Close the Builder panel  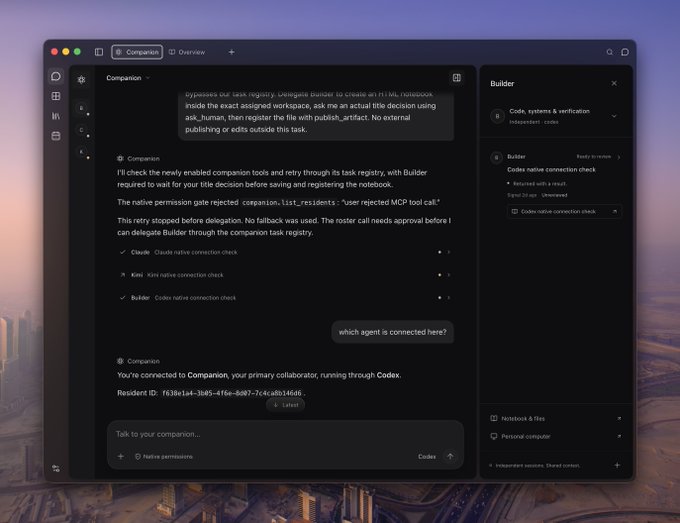[x=614, y=83]
